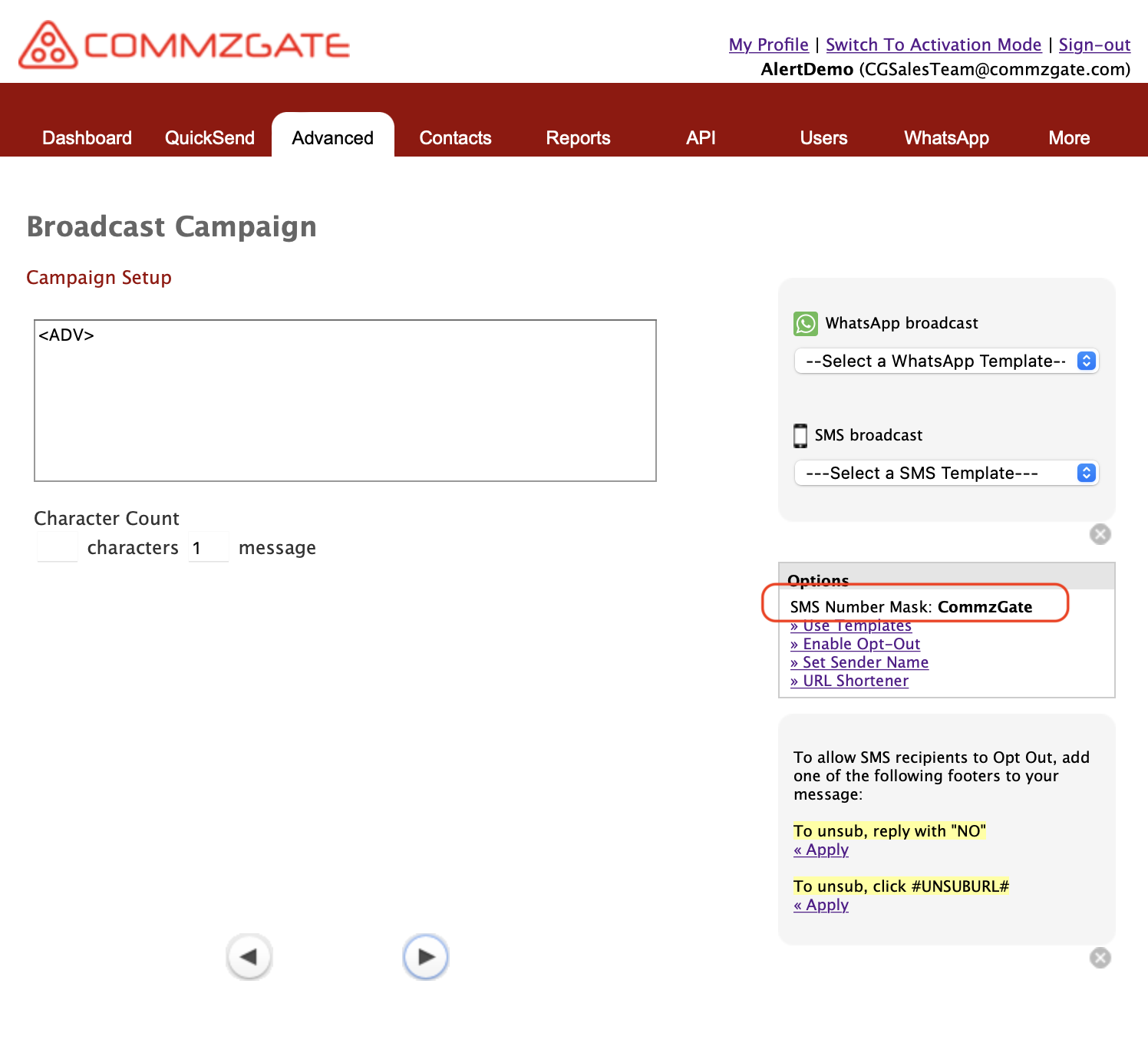This screenshot has width=1148, height=1056.
Task: Switch to the Reports tab
Action: [578, 138]
